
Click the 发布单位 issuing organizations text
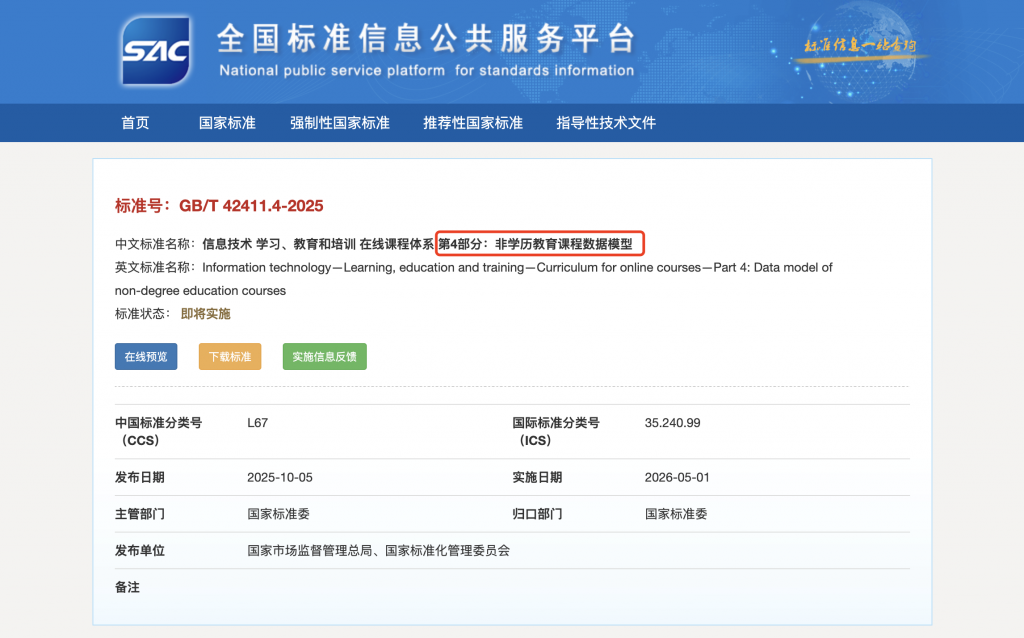coord(378,550)
